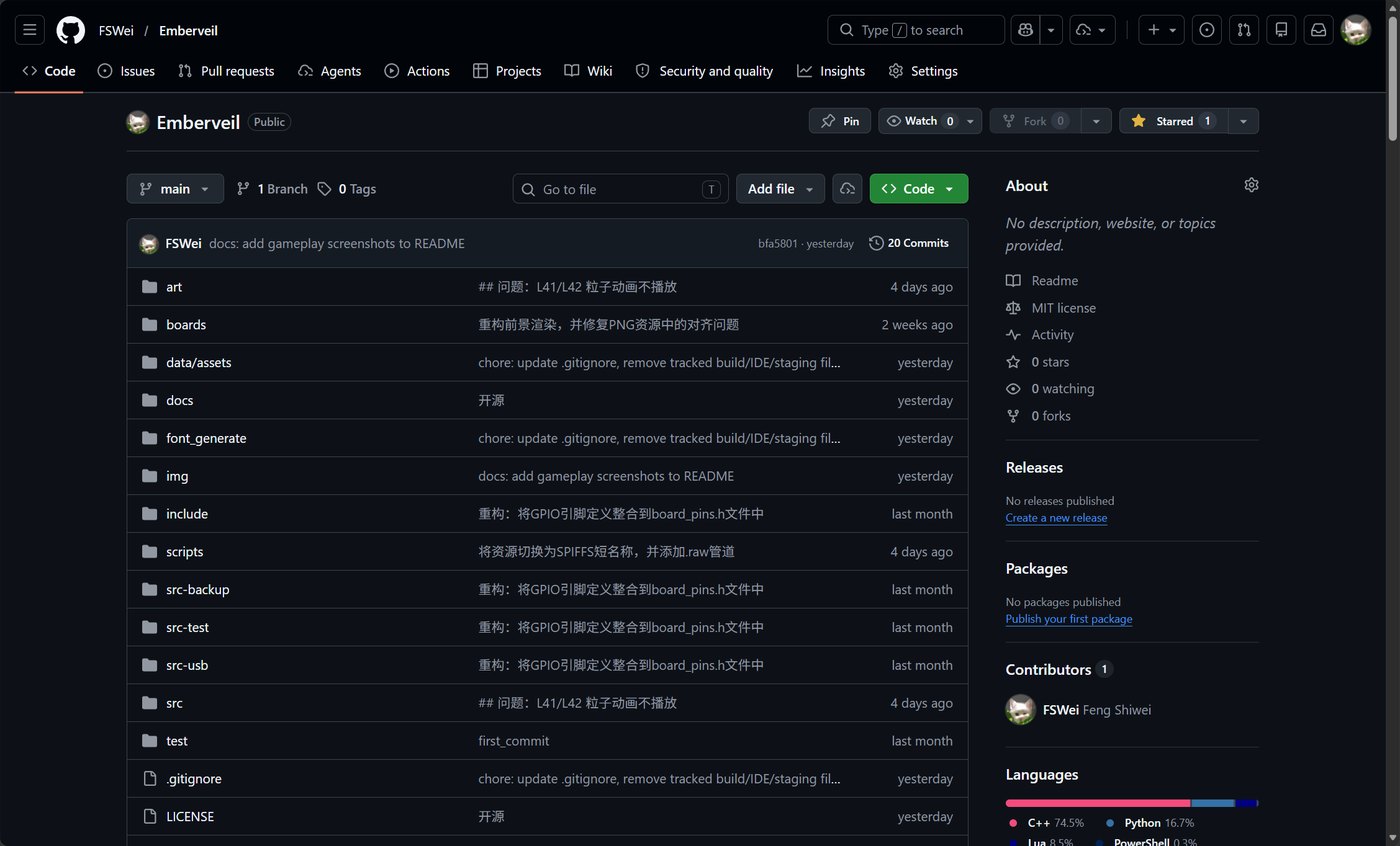This screenshot has height=846, width=1400.
Task: Switch to the Pull requests tab
Action: [226, 71]
